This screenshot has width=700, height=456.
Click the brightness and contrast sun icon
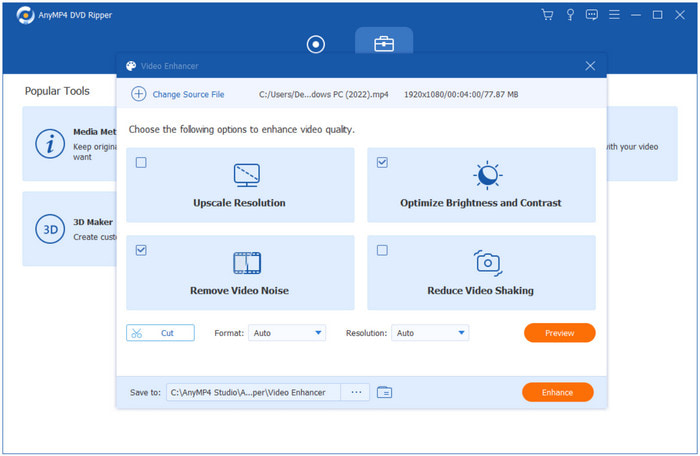(x=488, y=175)
